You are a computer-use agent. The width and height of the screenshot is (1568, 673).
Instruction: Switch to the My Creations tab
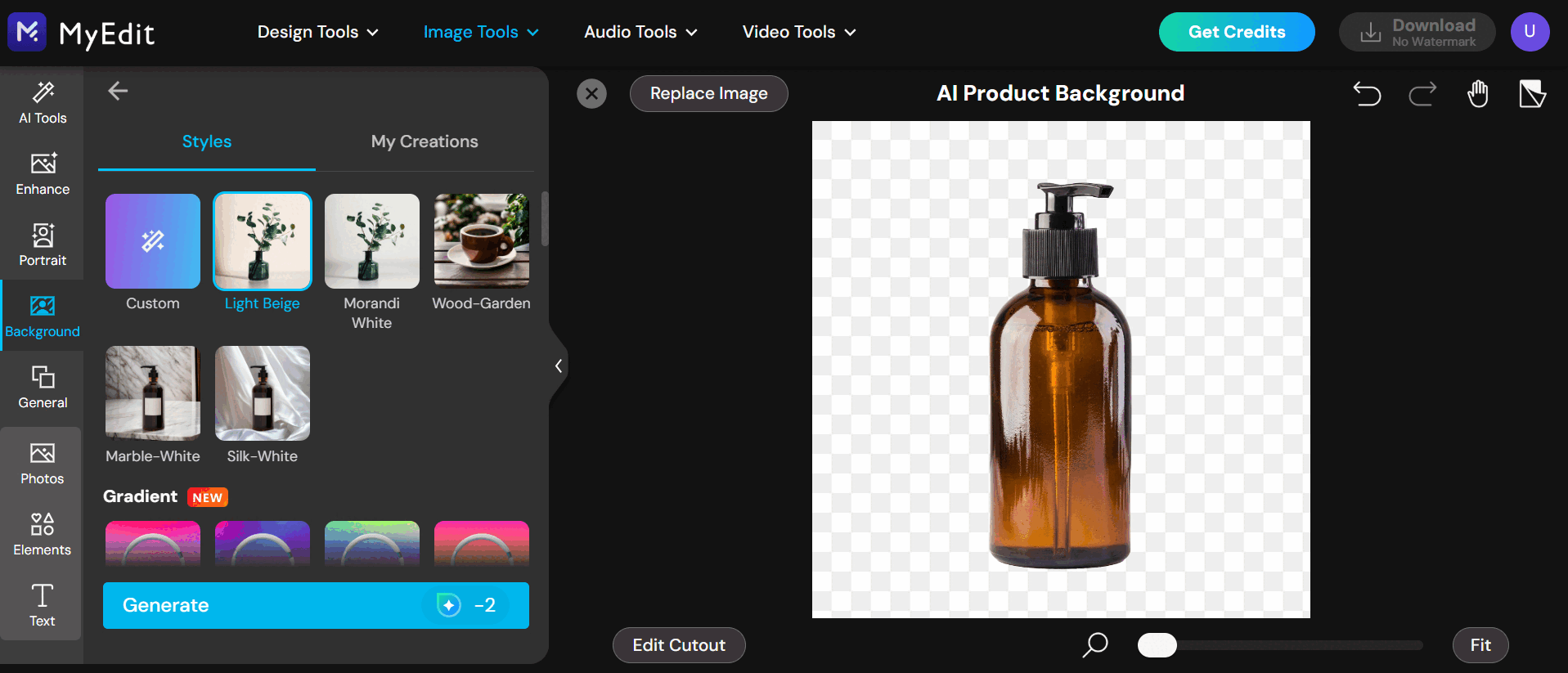(x=425, y=141)
